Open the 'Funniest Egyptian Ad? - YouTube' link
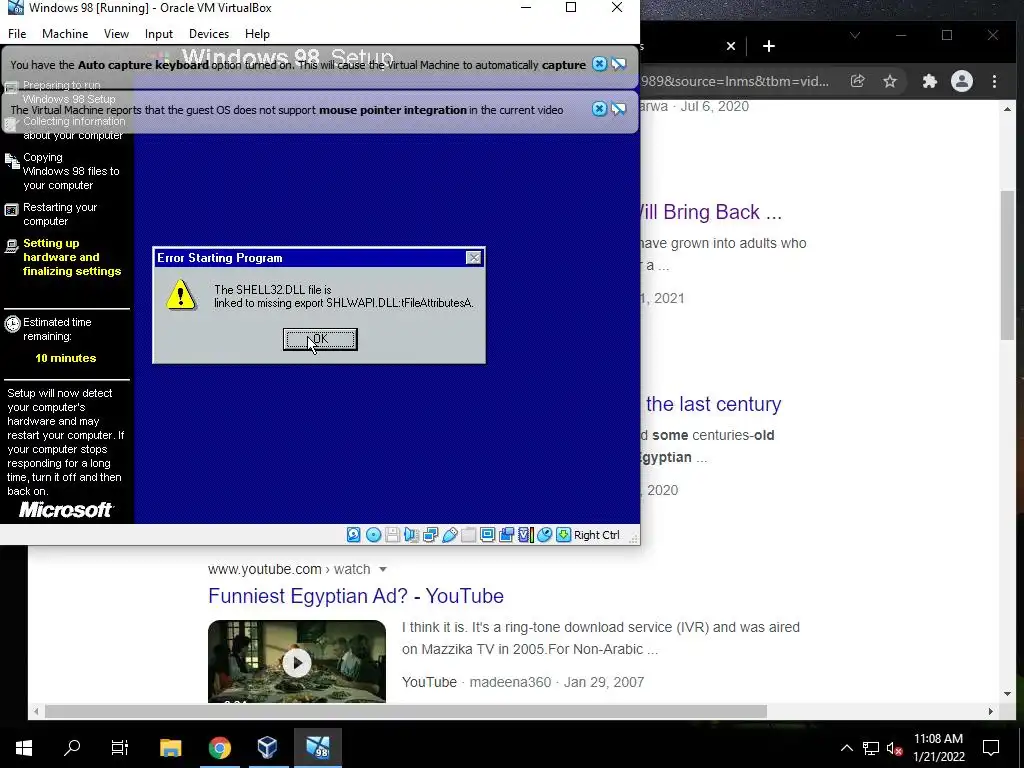Image resolution: width=1024 pixels, height=768 pixels. (356, 596)
